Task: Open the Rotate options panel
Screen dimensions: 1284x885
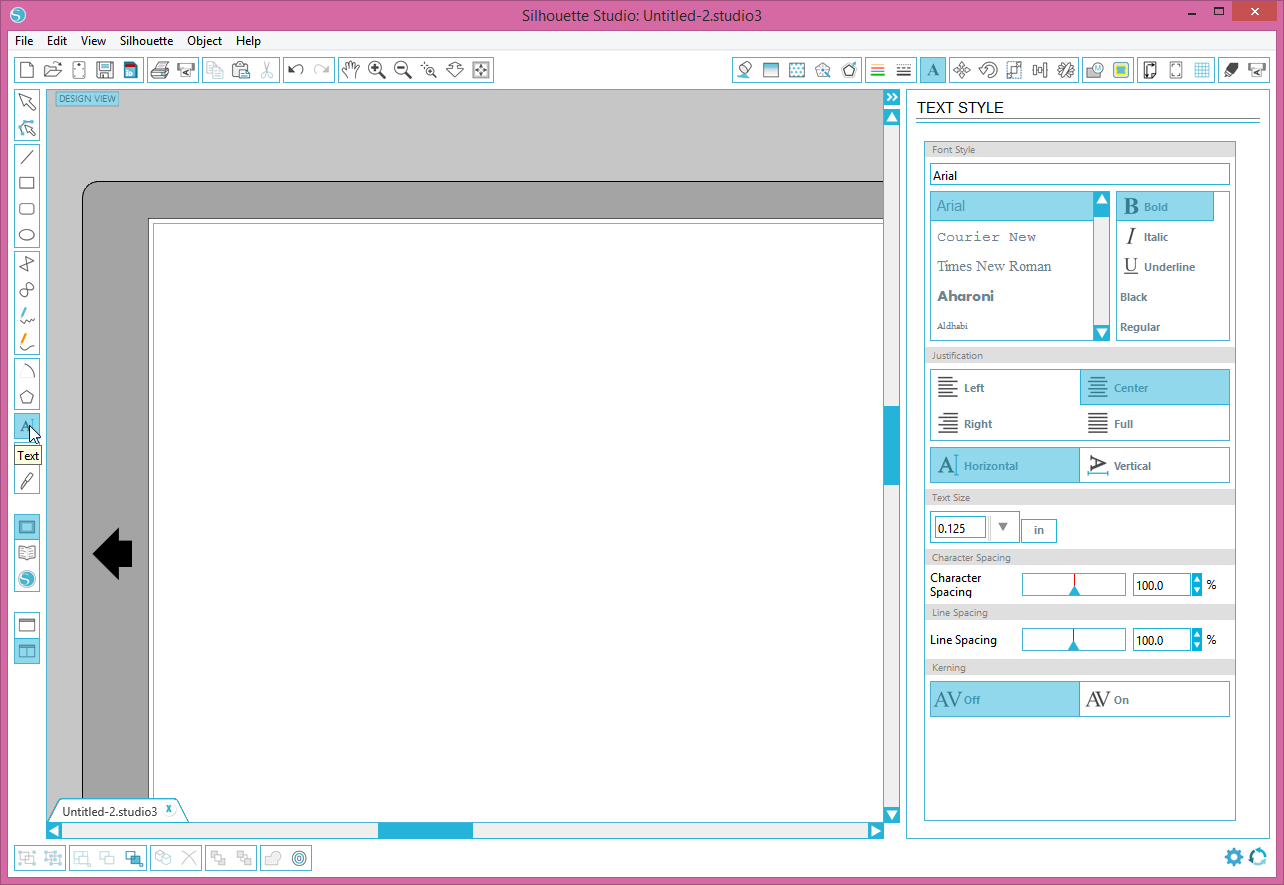Action: click(x=988, y=70)
